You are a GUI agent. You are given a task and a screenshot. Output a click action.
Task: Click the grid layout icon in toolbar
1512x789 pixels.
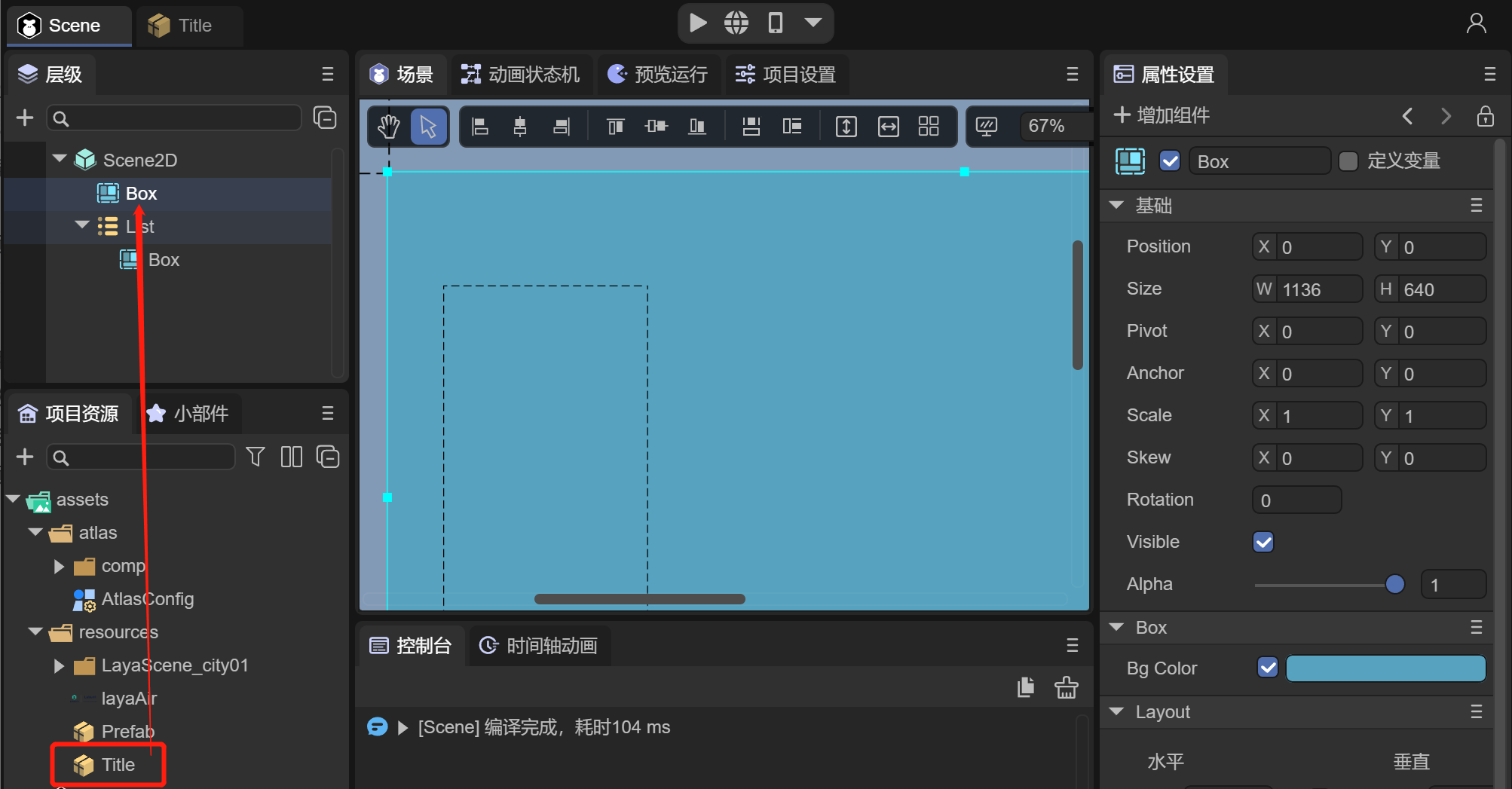pos(929,127)
